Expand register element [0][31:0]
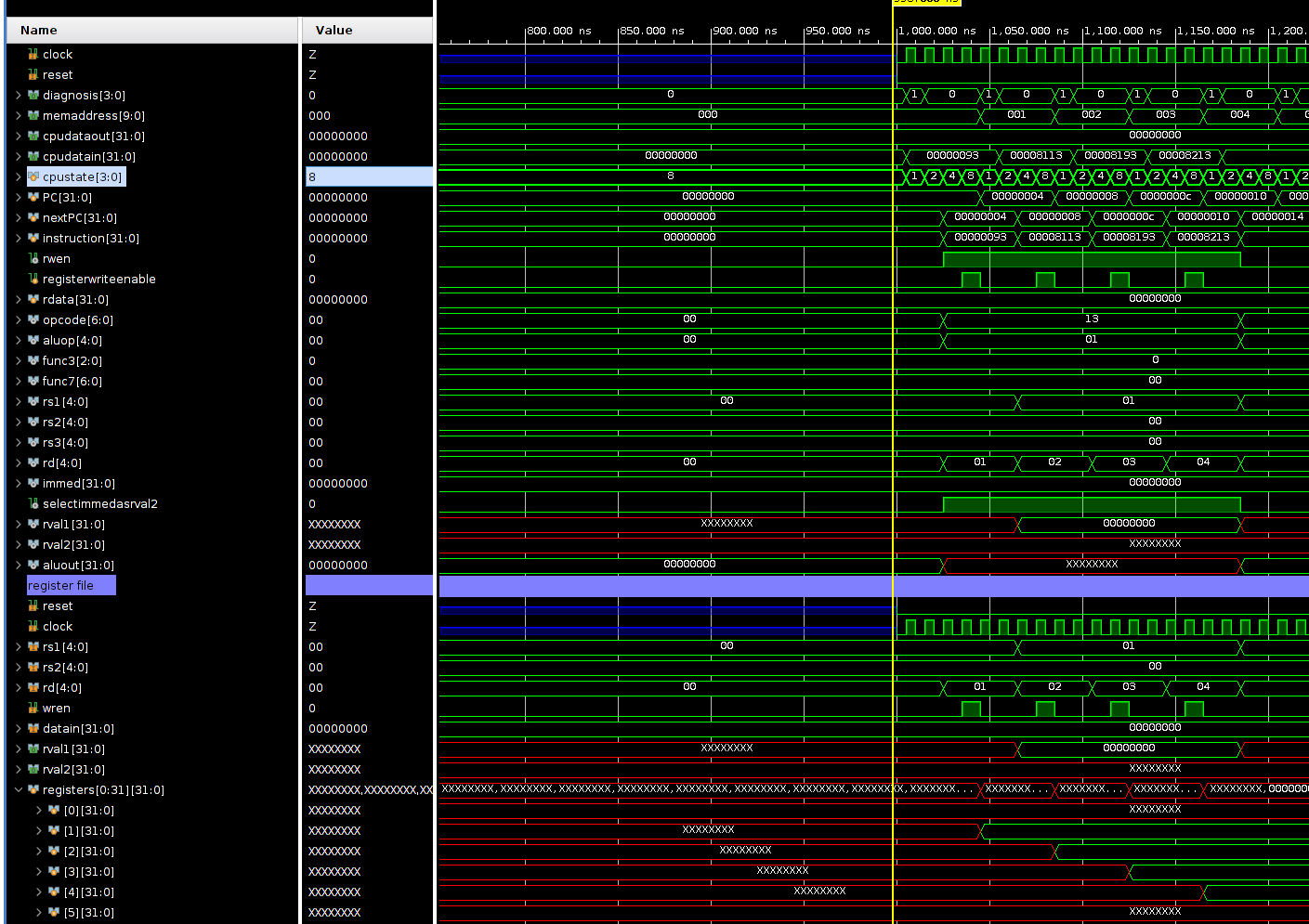 coord(39,810)
